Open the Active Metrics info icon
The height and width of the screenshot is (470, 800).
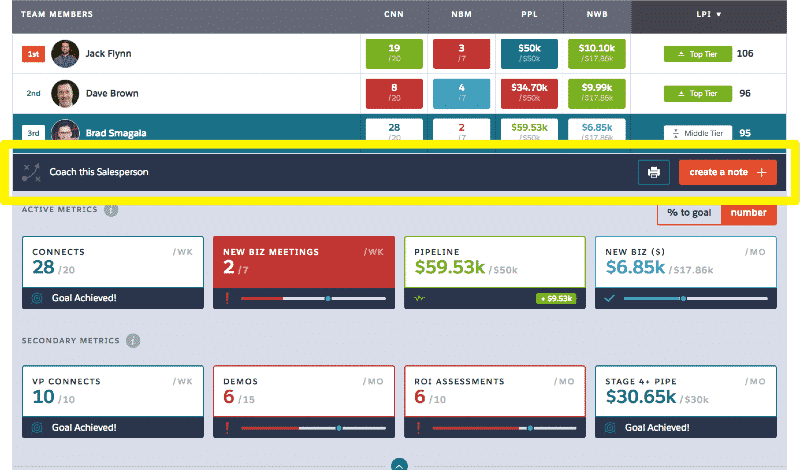[x=111, y=210]
